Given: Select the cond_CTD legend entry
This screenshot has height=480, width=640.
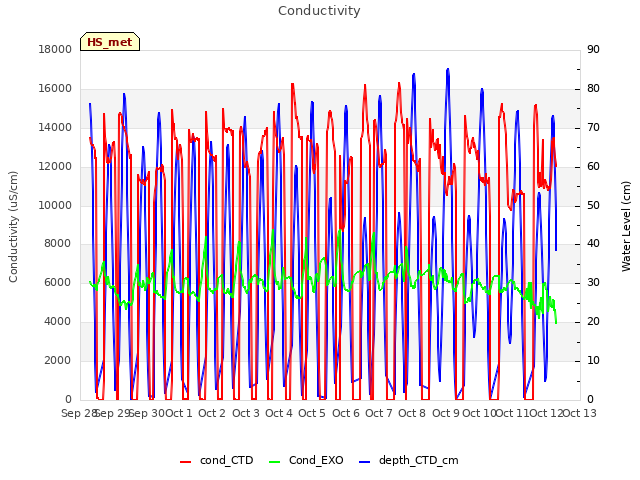Looking at the screenshot, I should (x=217, y=460).
